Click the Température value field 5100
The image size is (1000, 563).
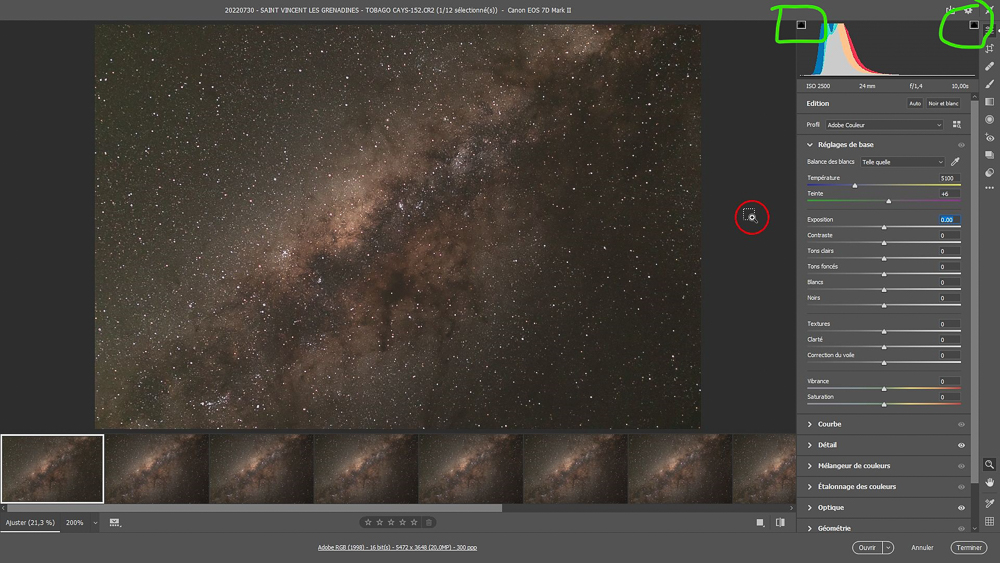coord(949,179)
